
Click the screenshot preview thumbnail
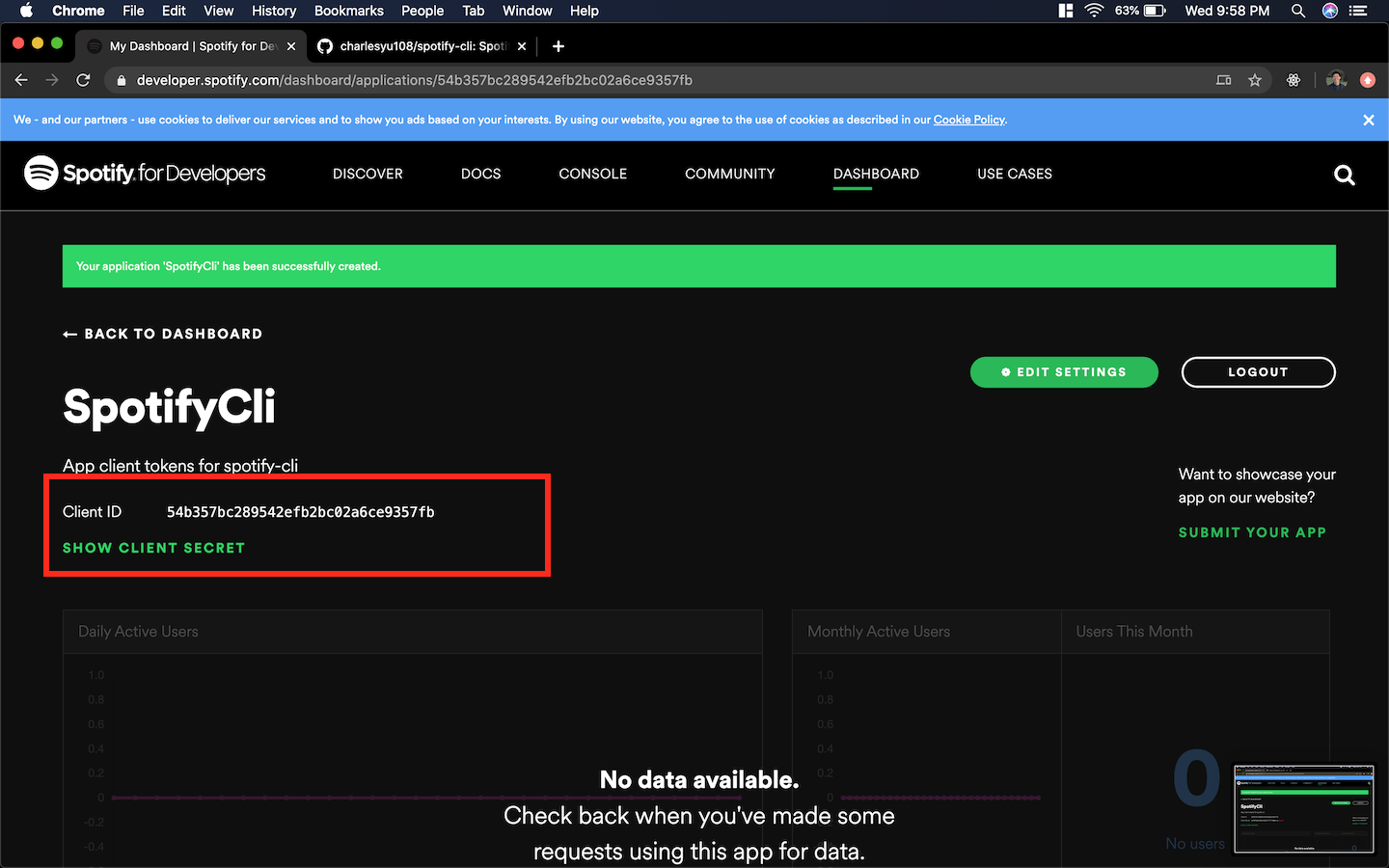[x=1304, y=809]
